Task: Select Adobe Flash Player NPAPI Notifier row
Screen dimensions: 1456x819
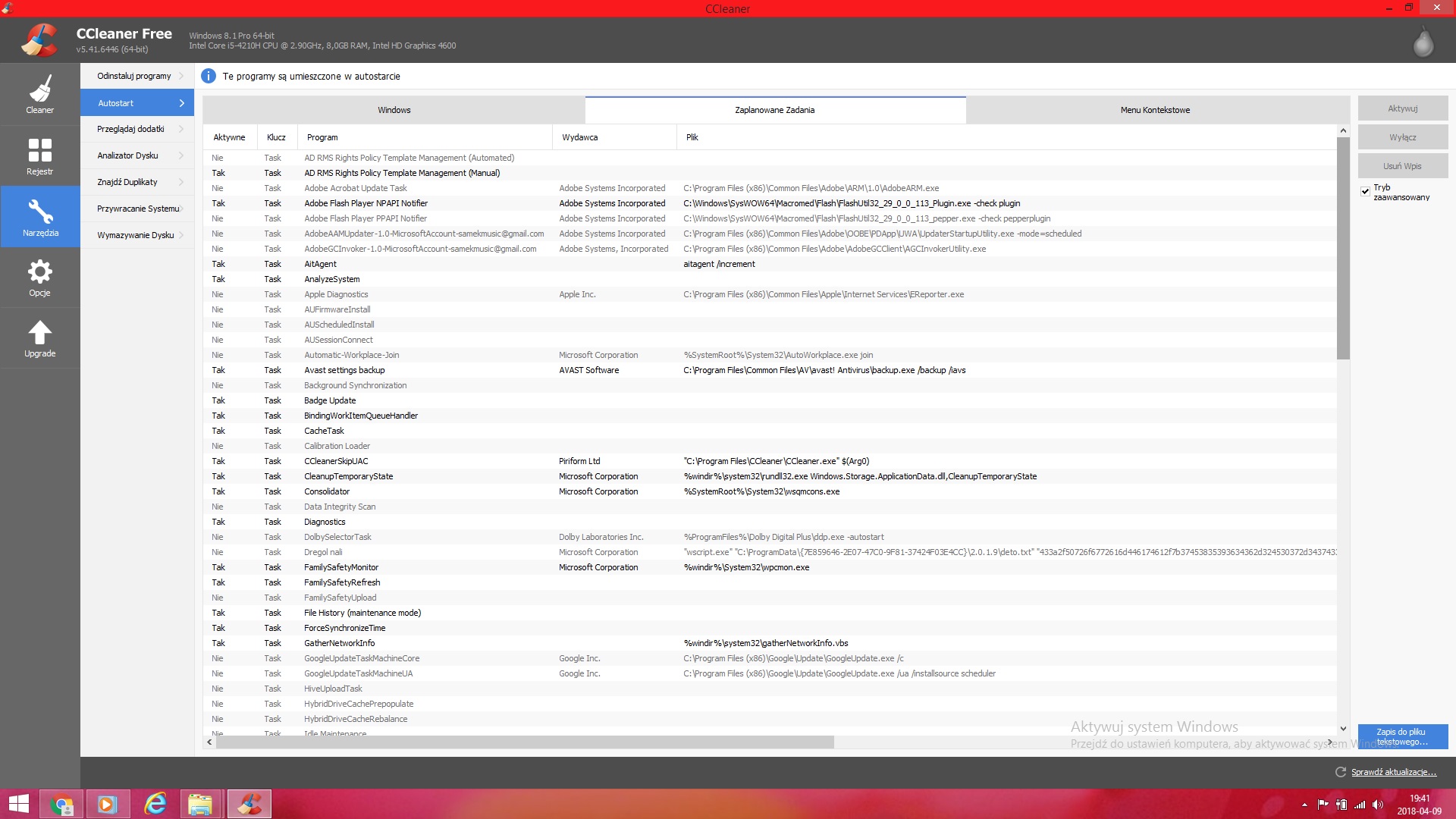Action: pos(770,203)
